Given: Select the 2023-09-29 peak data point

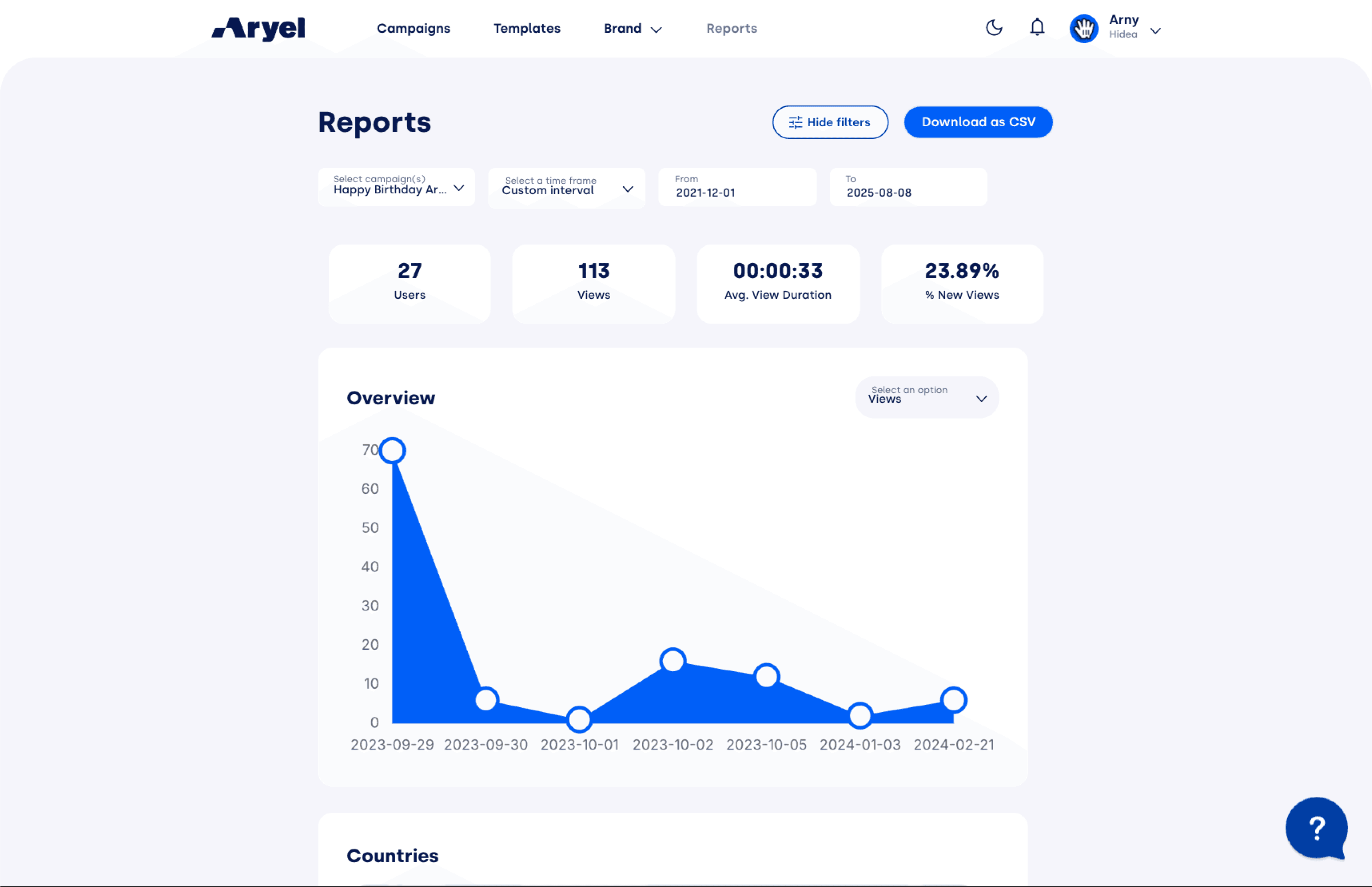Looking at the screenshot, I should point(392,450).
